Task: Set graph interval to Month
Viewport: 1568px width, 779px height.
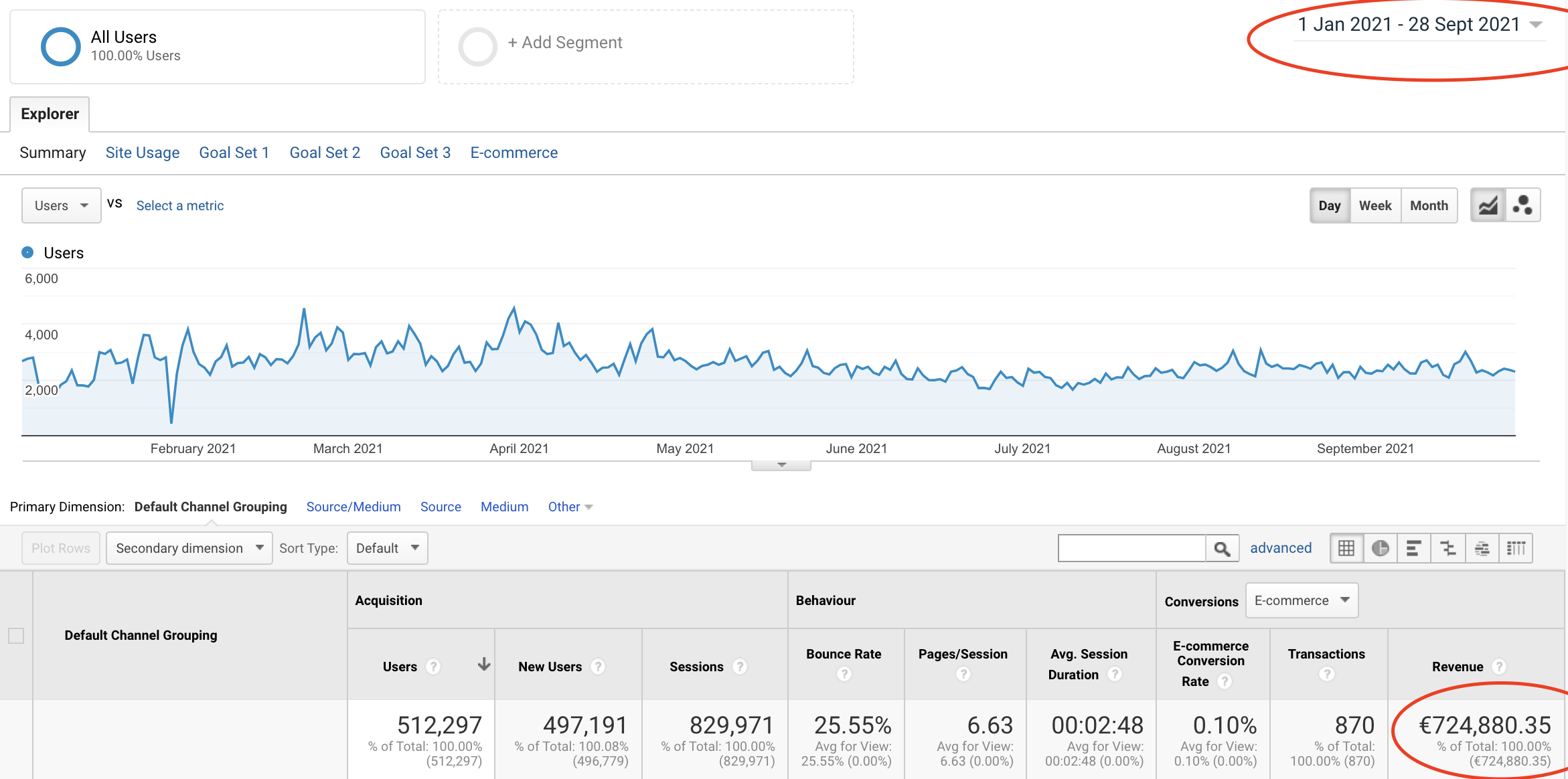Action: coord(1429,205)
